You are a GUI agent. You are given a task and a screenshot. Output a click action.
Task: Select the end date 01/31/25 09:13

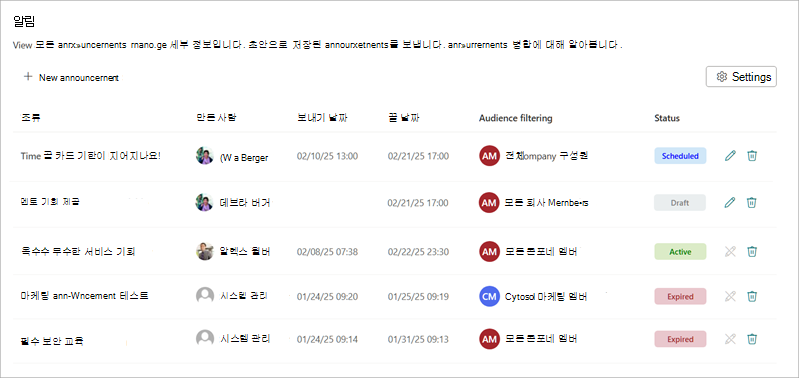(x=418, y=339)
